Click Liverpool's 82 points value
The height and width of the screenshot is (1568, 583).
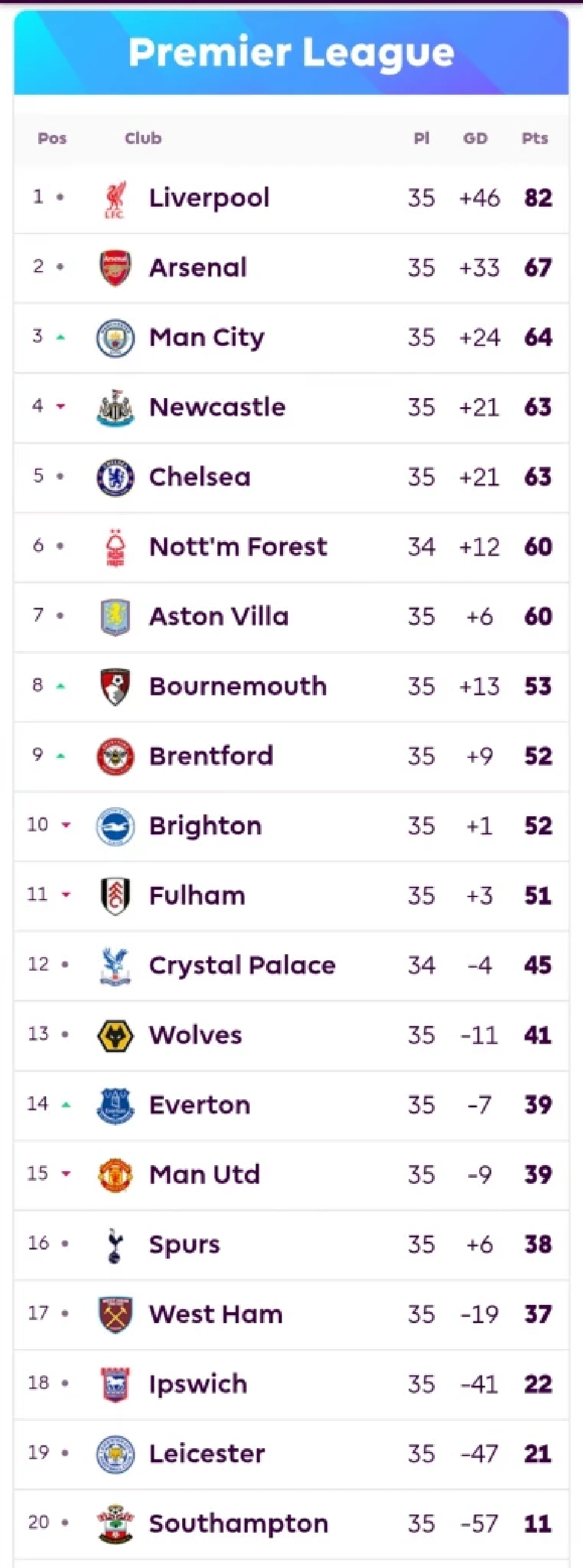[538, 198]
